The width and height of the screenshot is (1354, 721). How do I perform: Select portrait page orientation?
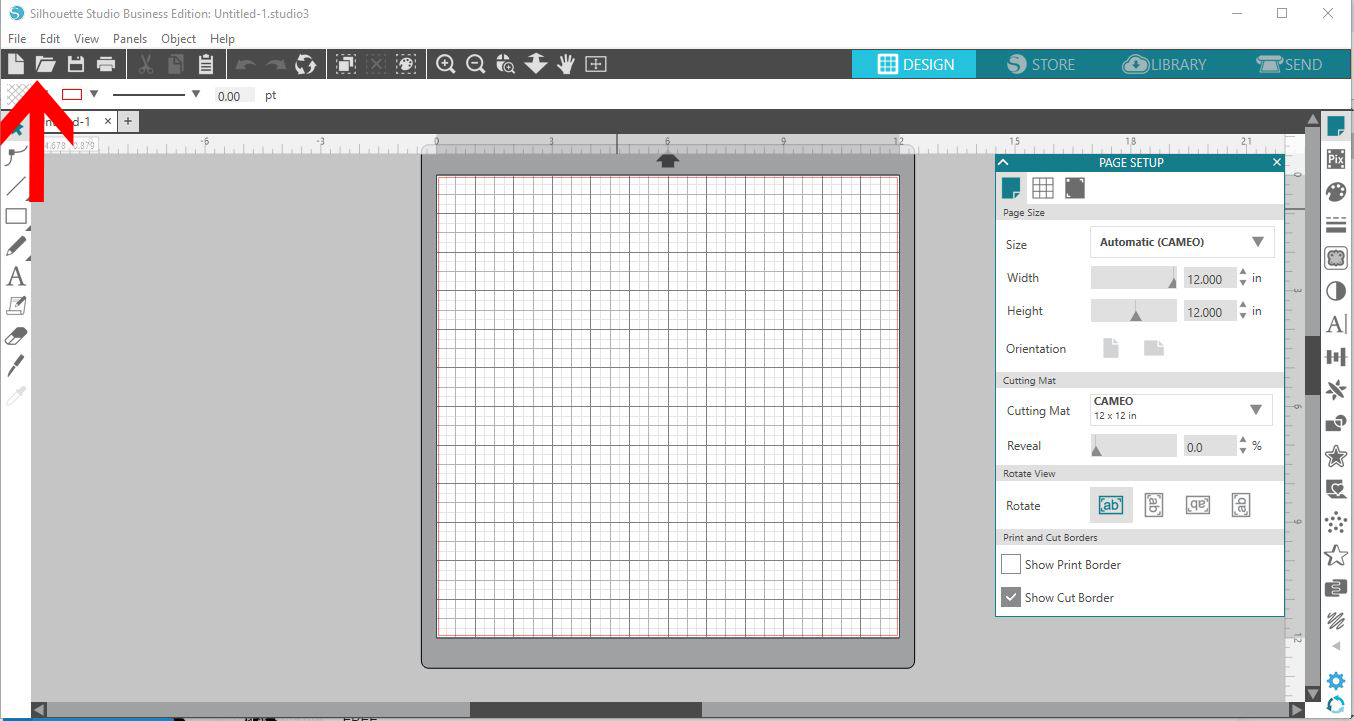click(1111, 348)
